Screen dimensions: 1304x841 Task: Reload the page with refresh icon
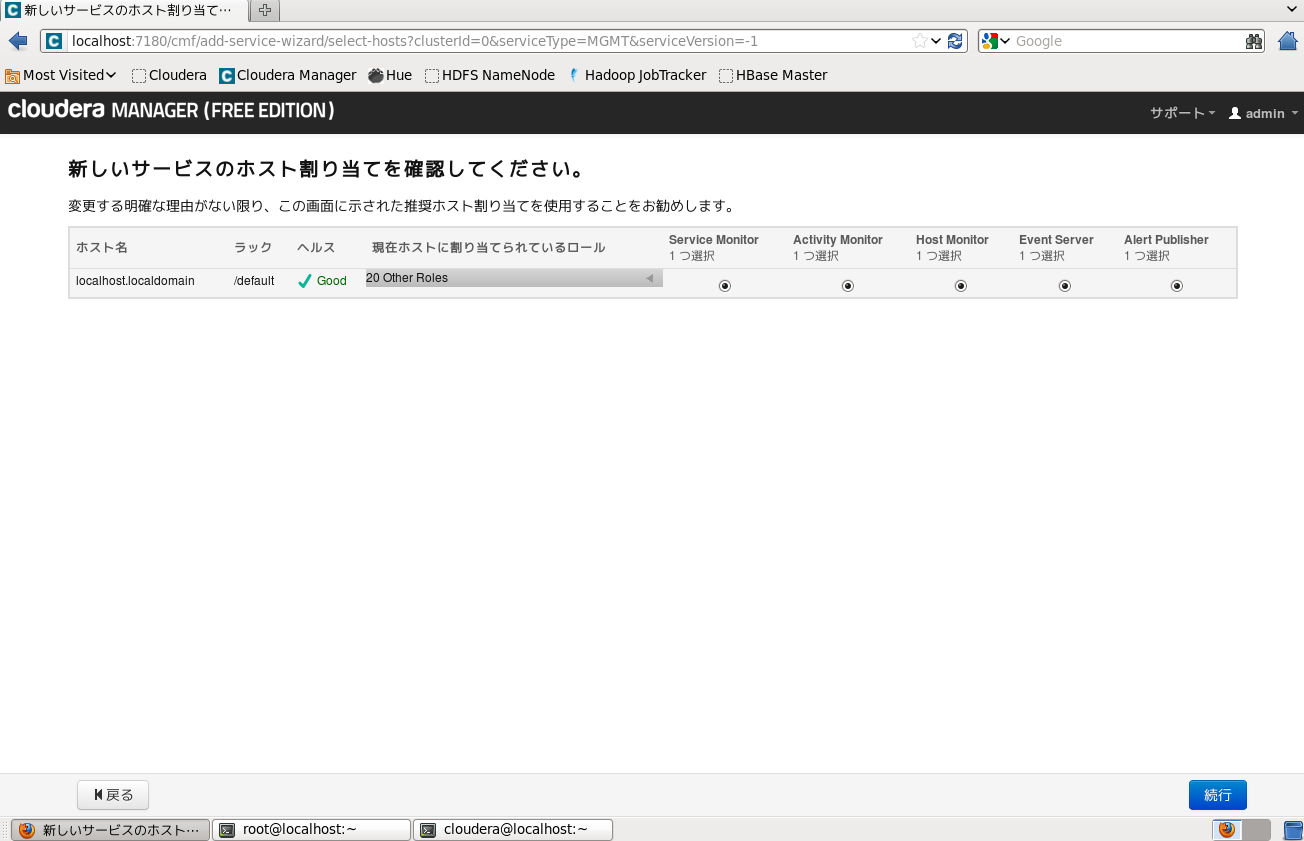click(956, 41)
